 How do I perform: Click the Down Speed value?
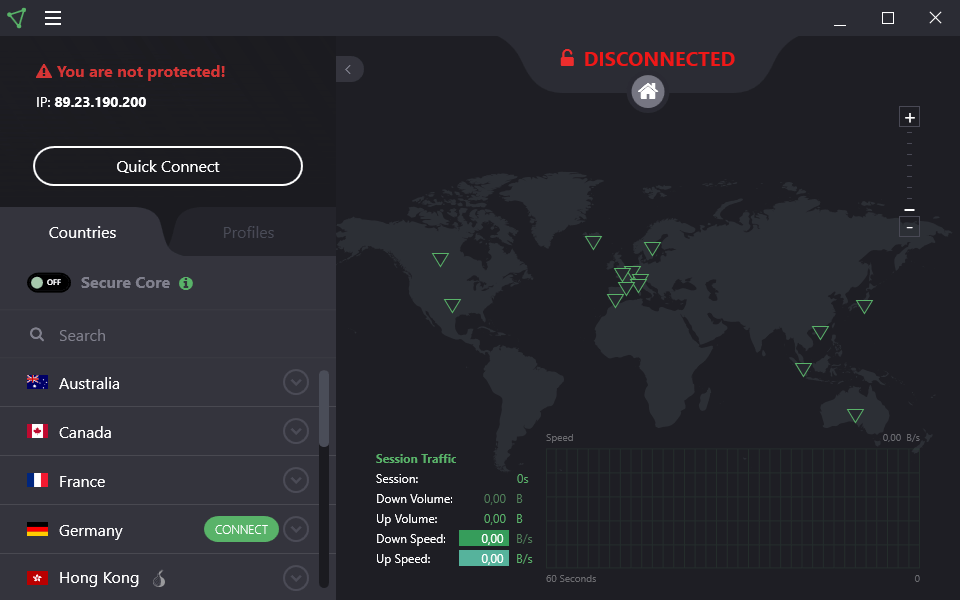click(x=484, y=539)
